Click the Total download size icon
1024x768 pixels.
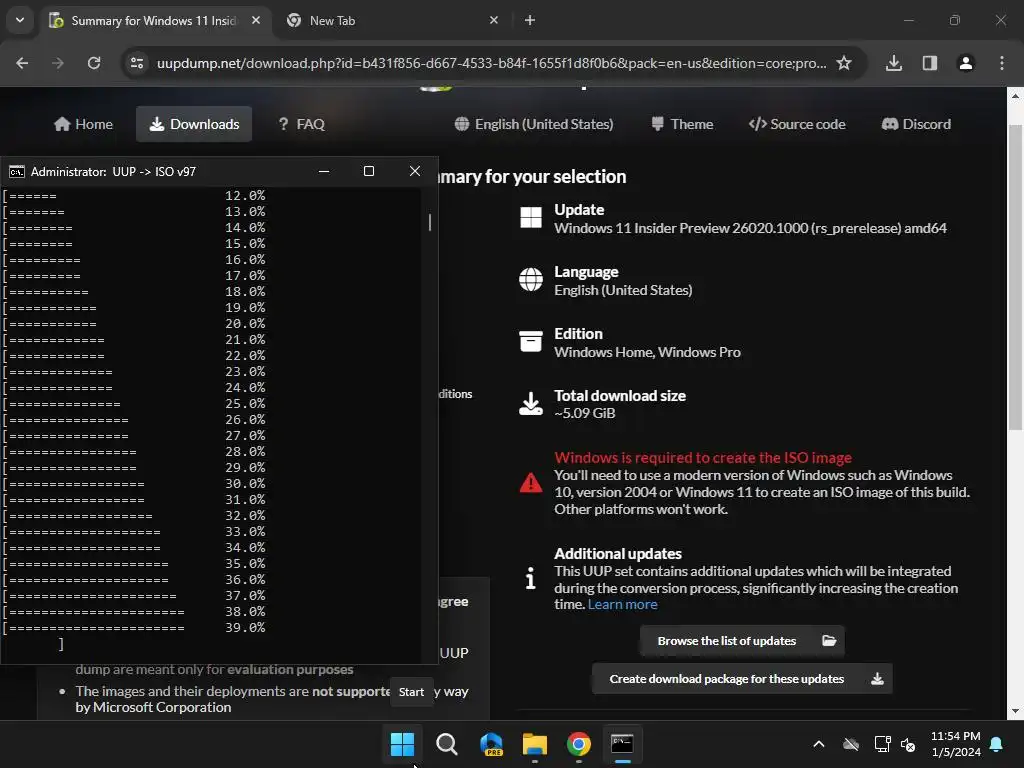pos(530,404)
